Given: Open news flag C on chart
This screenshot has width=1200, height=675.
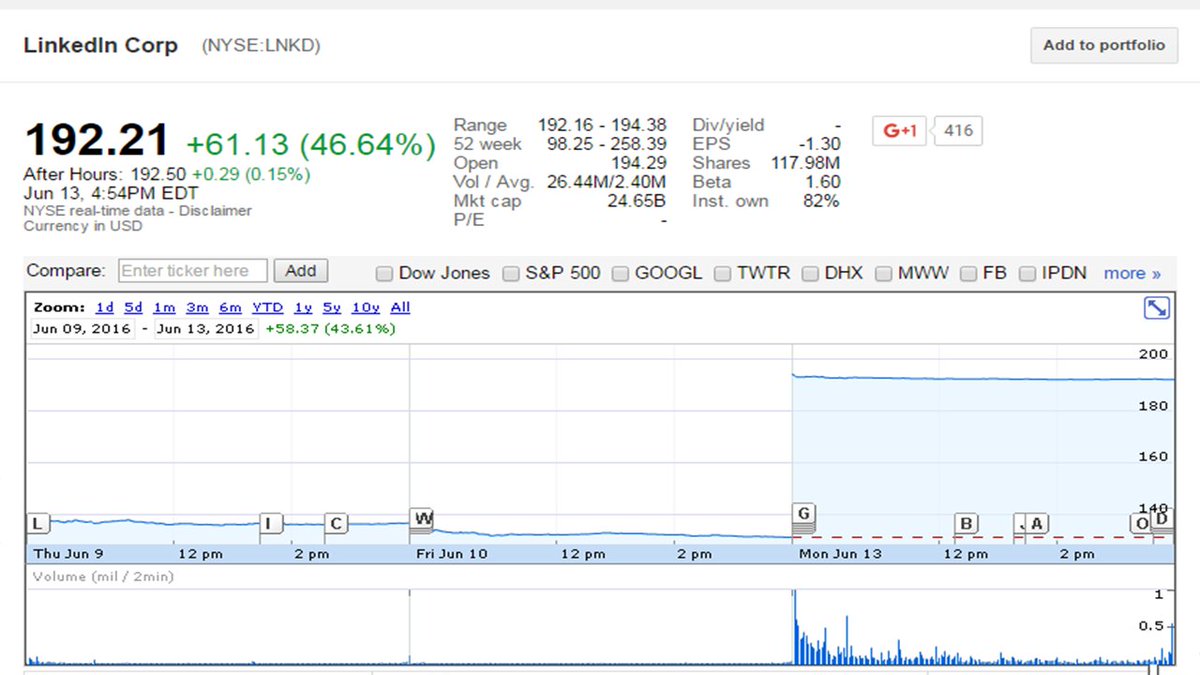Looking at the screenshot, I should pos(336,523).
